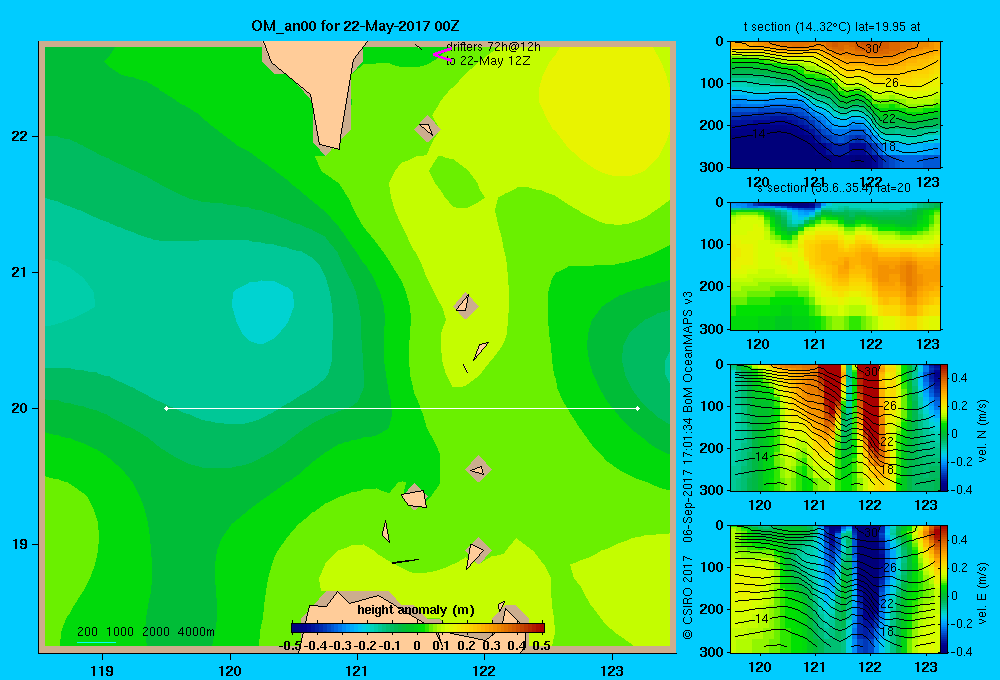This screenshot has width=1000, height=680.
Task: Click latitude label 22 on the main map axis
Action: (x=19, y=136)
